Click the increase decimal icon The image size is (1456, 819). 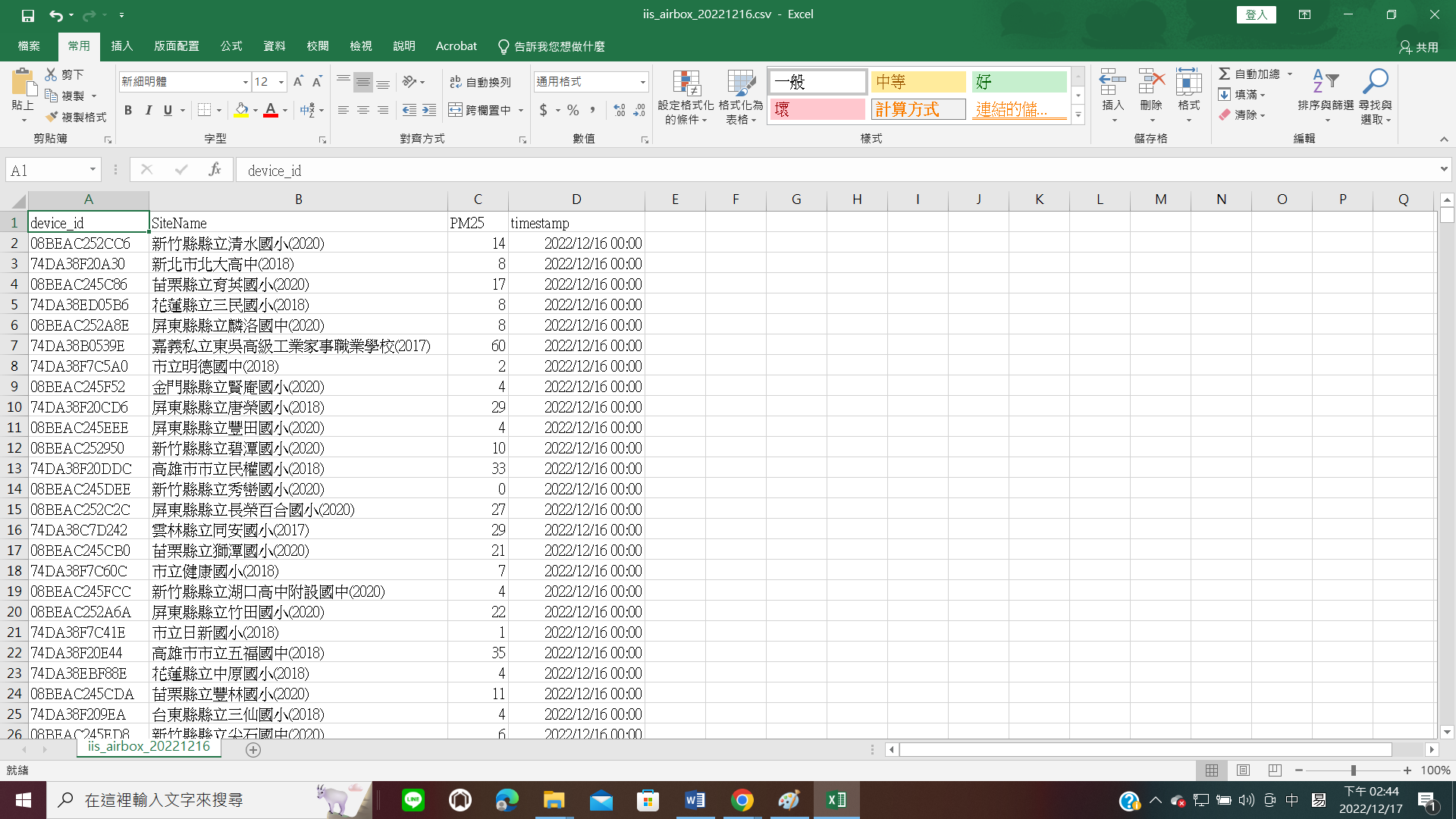click(x=620, y=110)
